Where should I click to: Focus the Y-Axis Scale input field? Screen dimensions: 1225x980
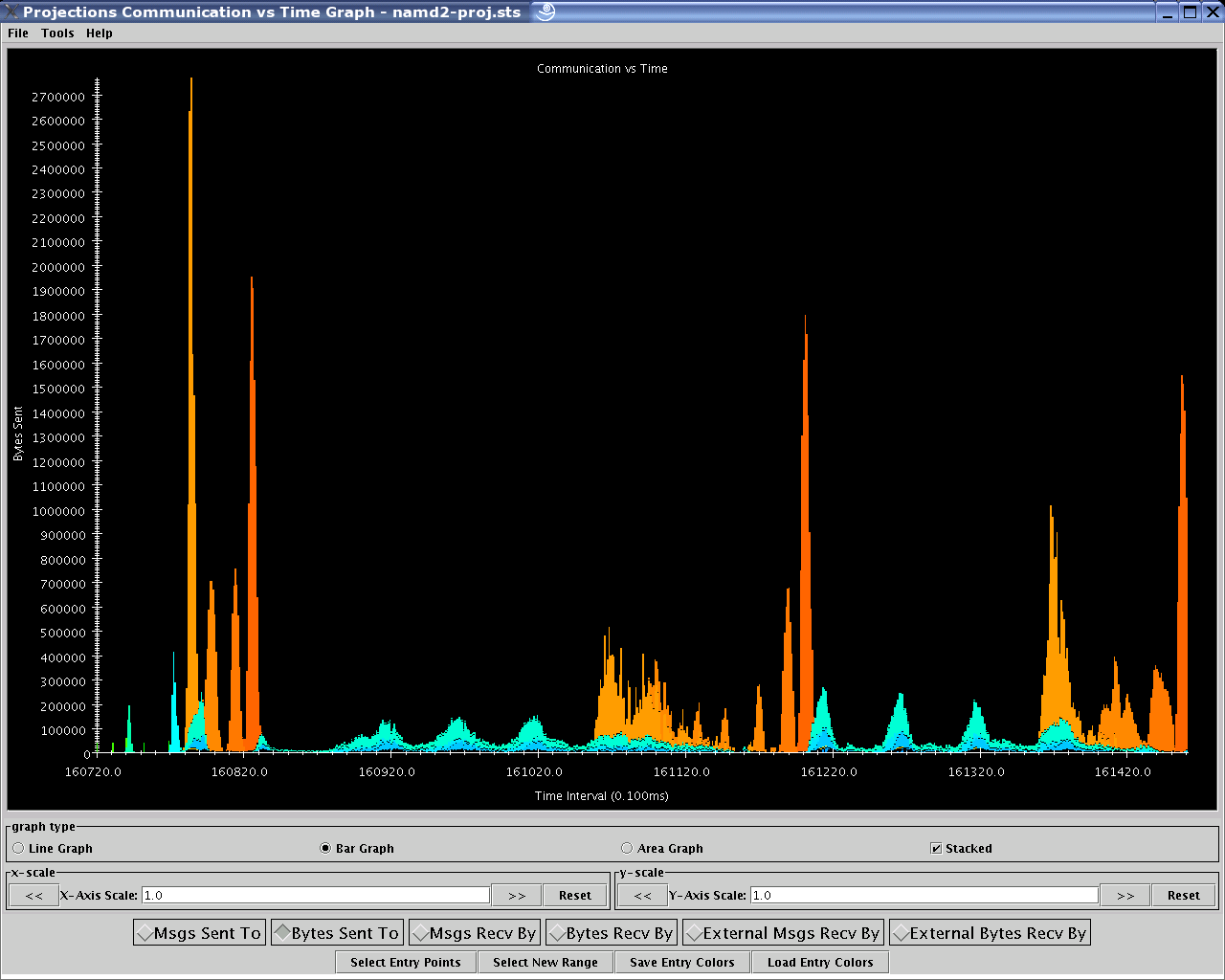point(924,896)
